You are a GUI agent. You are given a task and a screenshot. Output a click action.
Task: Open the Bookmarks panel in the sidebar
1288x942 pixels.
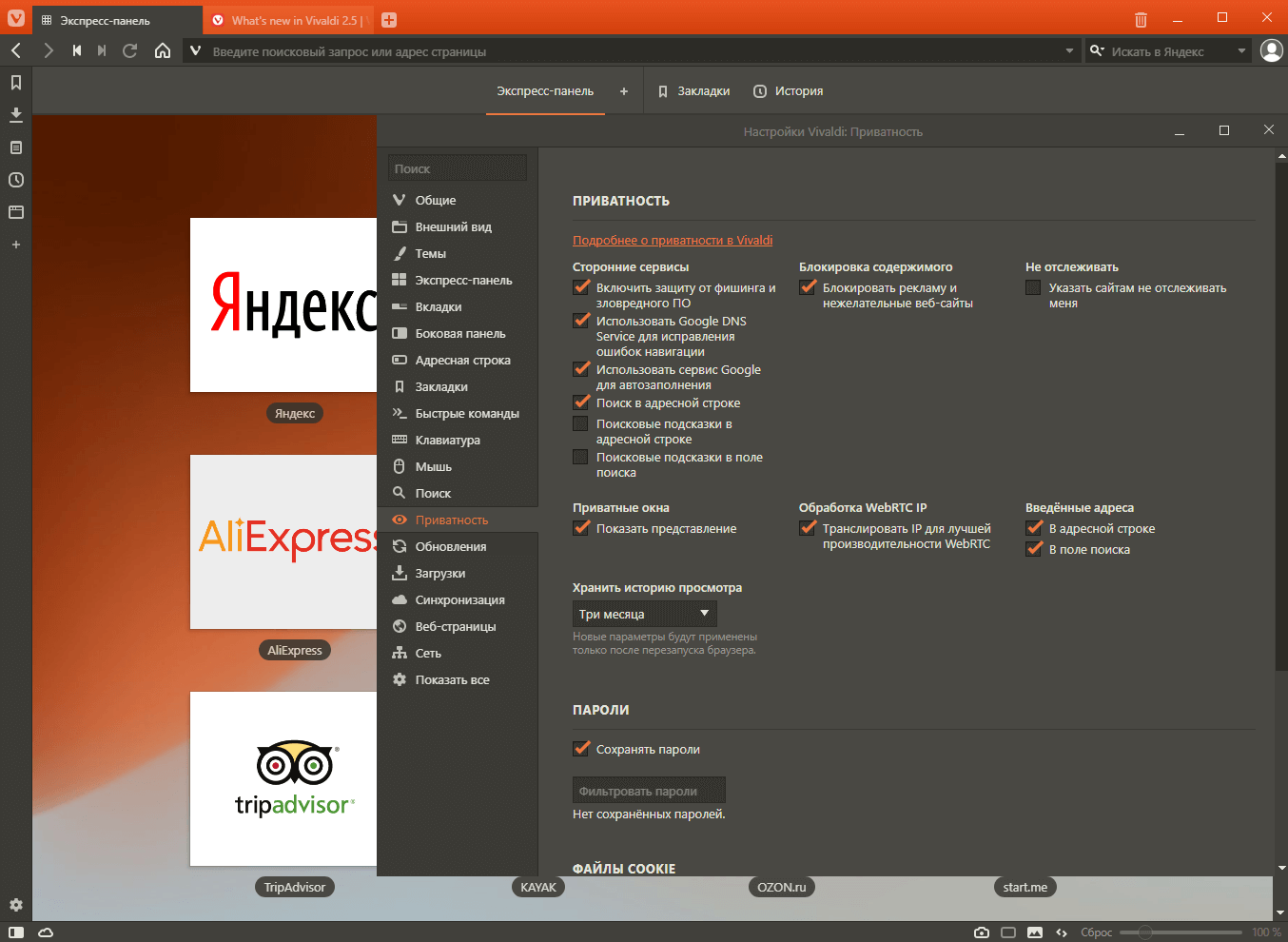[15, 83]
